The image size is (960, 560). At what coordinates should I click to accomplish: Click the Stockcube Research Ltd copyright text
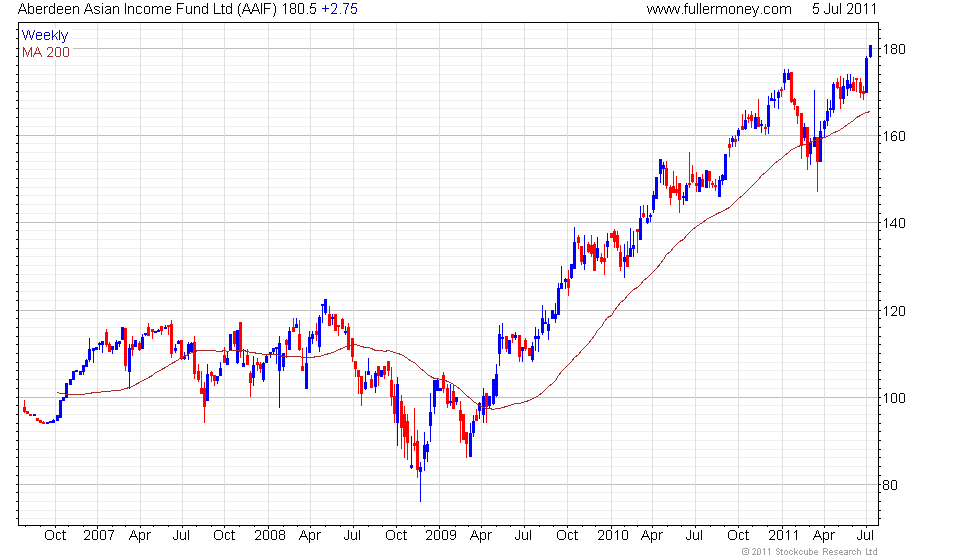(809, 552)
